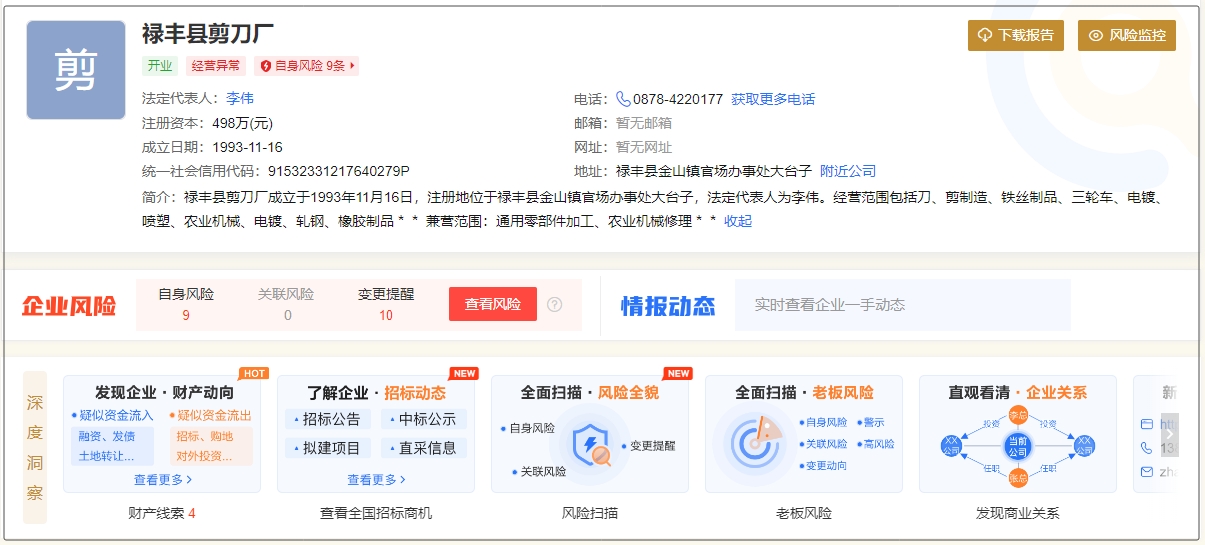Click the 实时查看企业一手动态 input field
This screenshot has width=1205, height=545.
pos(902,305)
